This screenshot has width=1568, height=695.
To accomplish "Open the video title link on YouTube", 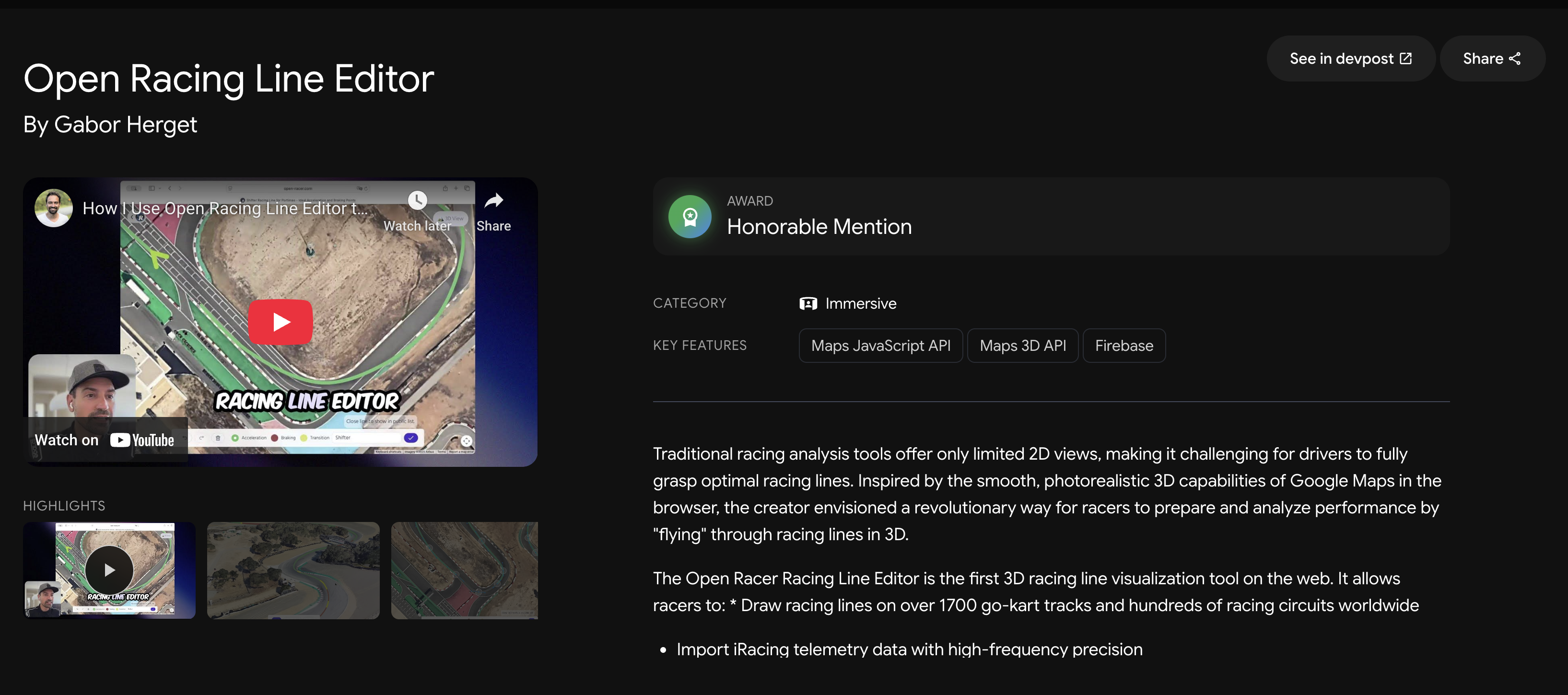I will pyautogui.click(x=225, y=208).
